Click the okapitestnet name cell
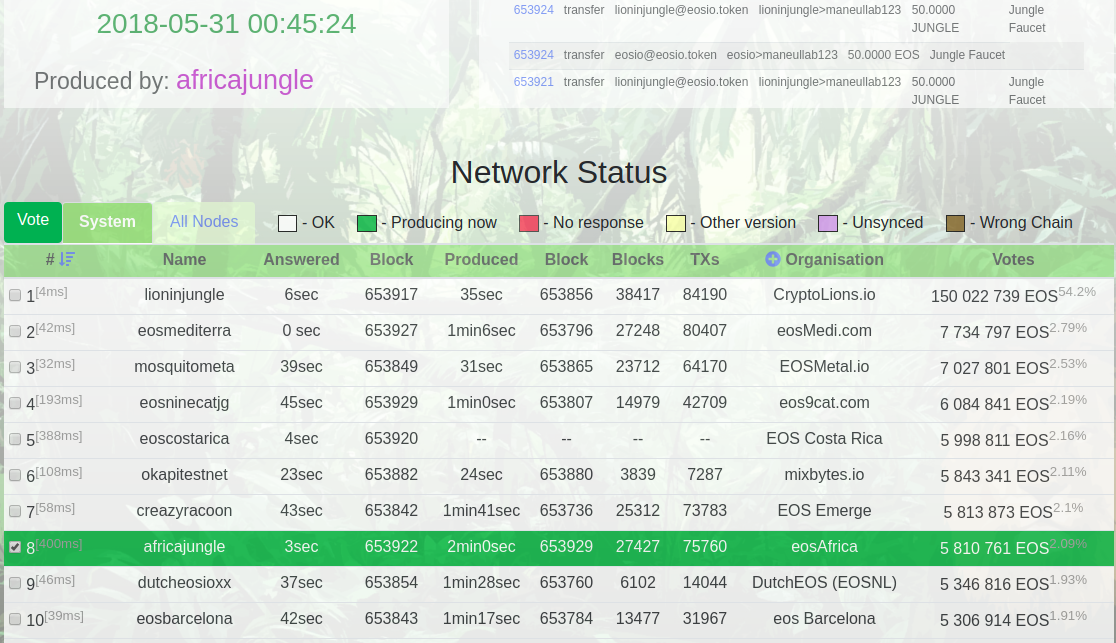Screen dimensions: 1116x643 pyautogui.click(x=184, y=475)
